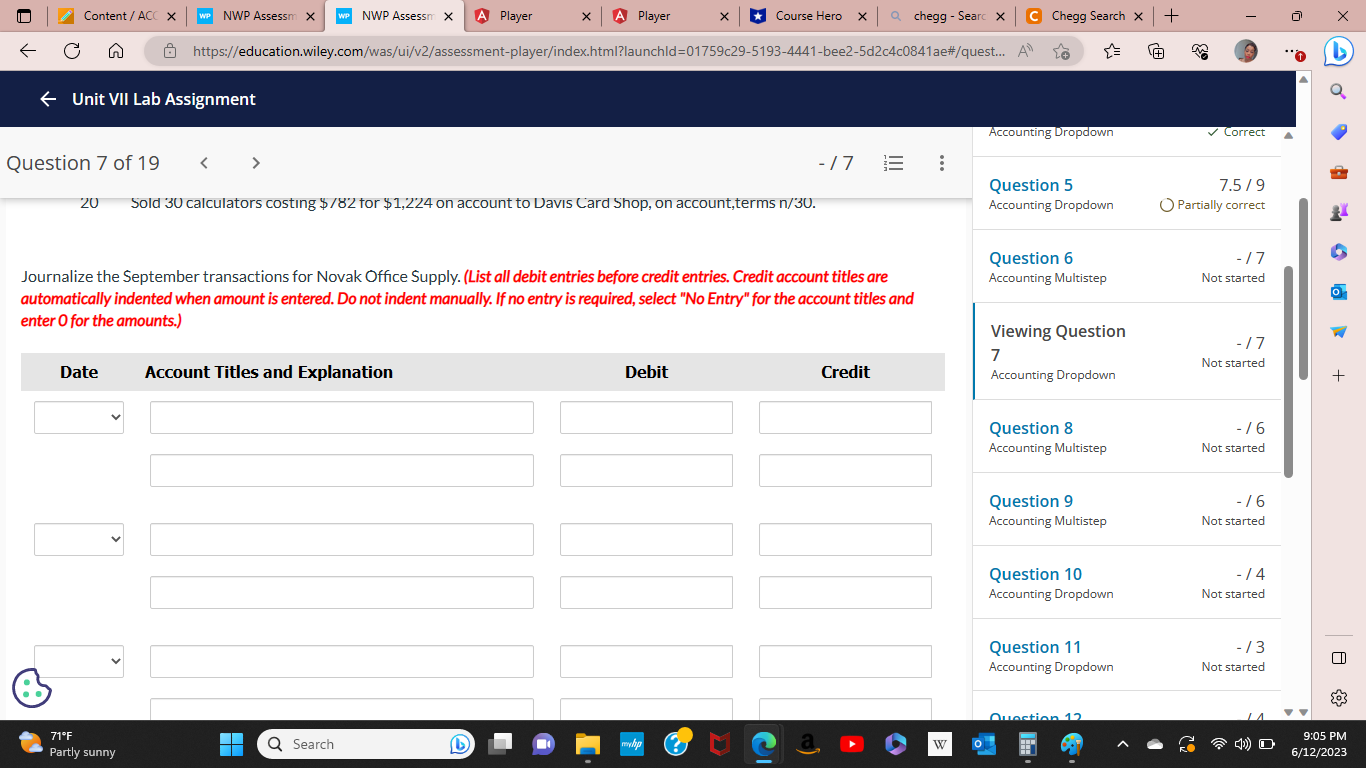The image size is (1366, 768).
Task: Open the cookie preferences icon
Action: point(31,687)
